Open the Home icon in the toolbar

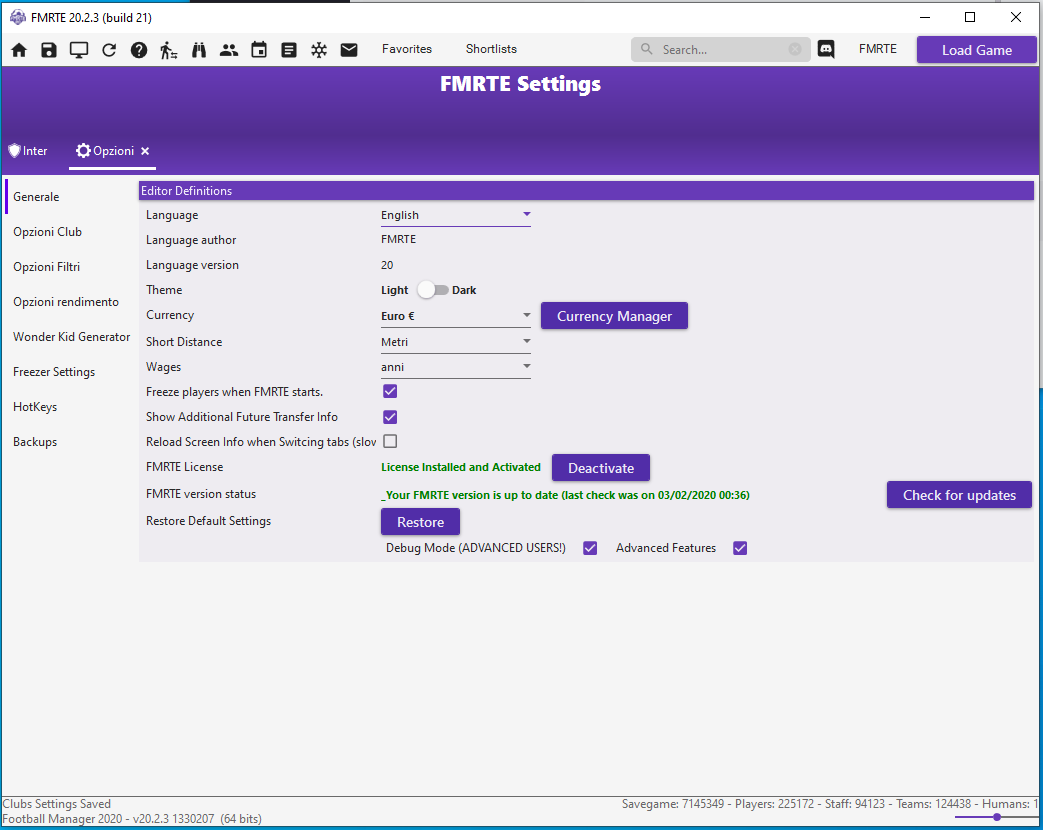point(19,50)
